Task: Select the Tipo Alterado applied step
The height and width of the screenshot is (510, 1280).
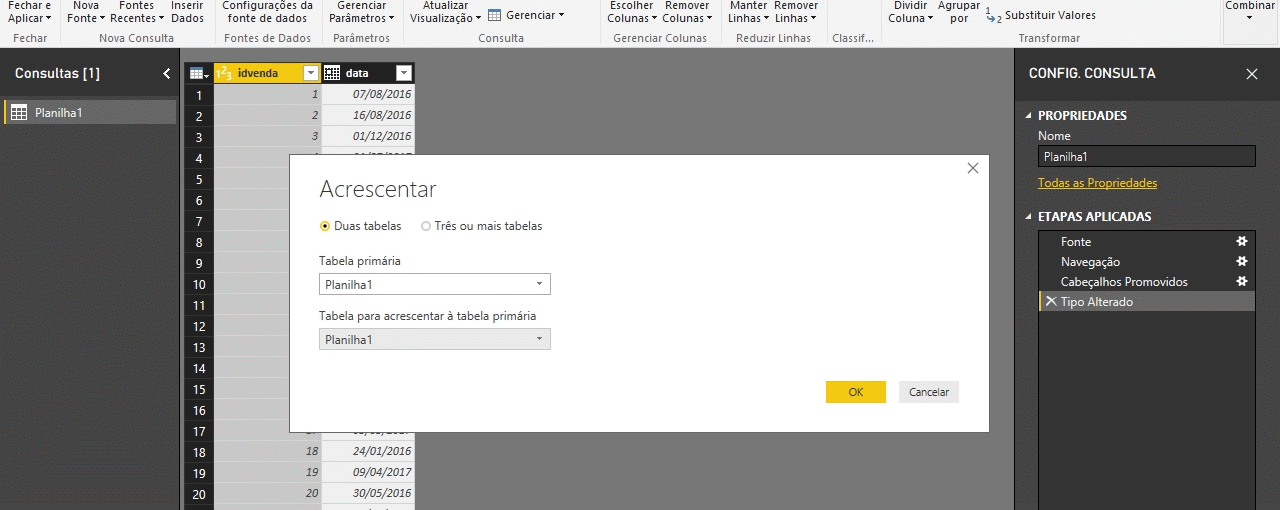Action: coord(1147,302)
